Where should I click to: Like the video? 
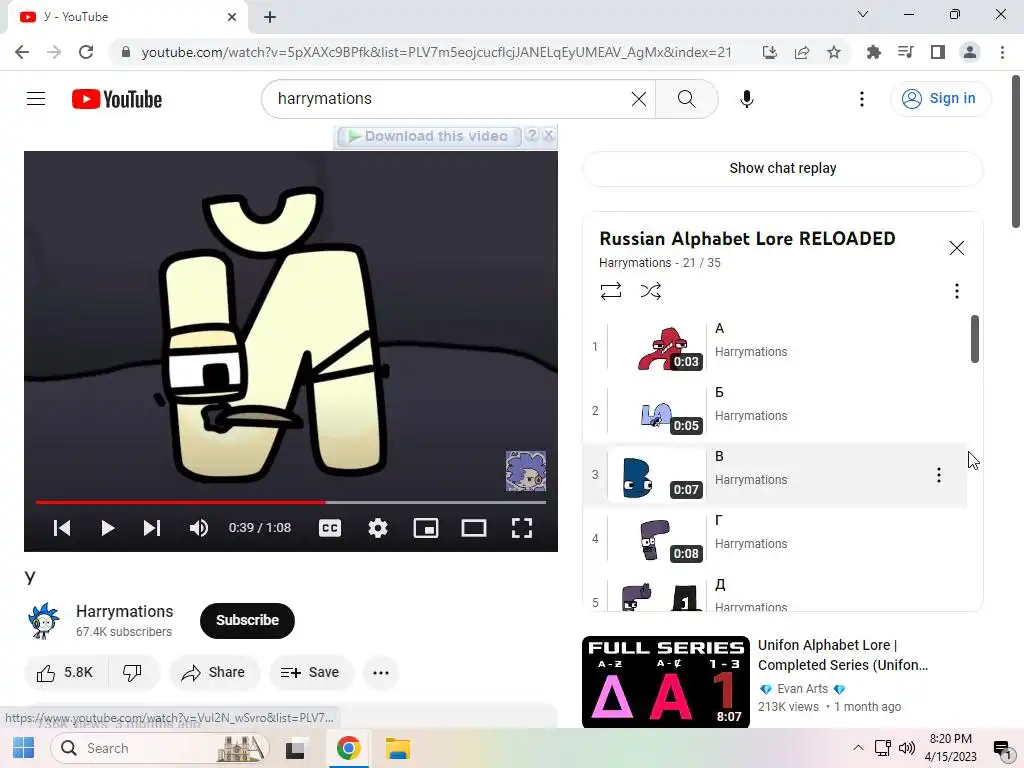pyautogui.click(x=65, y=673)
